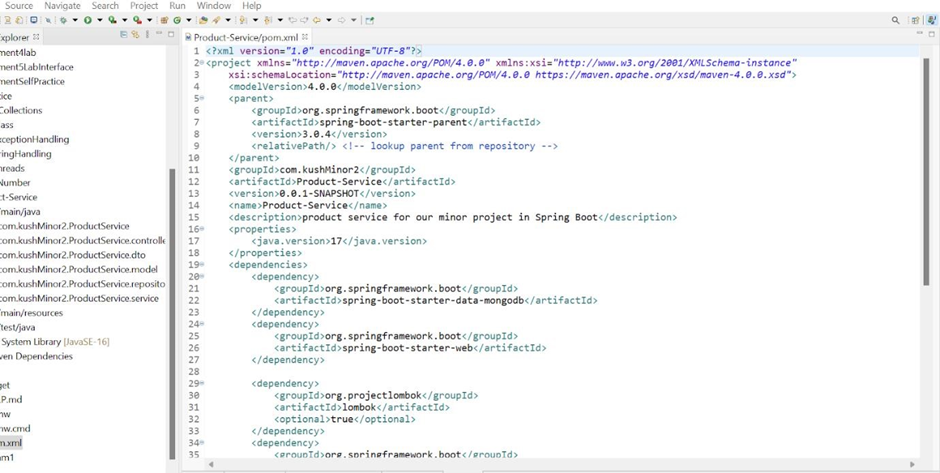Click the green Run button in toolbar
This screenshot has height=473, width=940.
coord(87,20)
